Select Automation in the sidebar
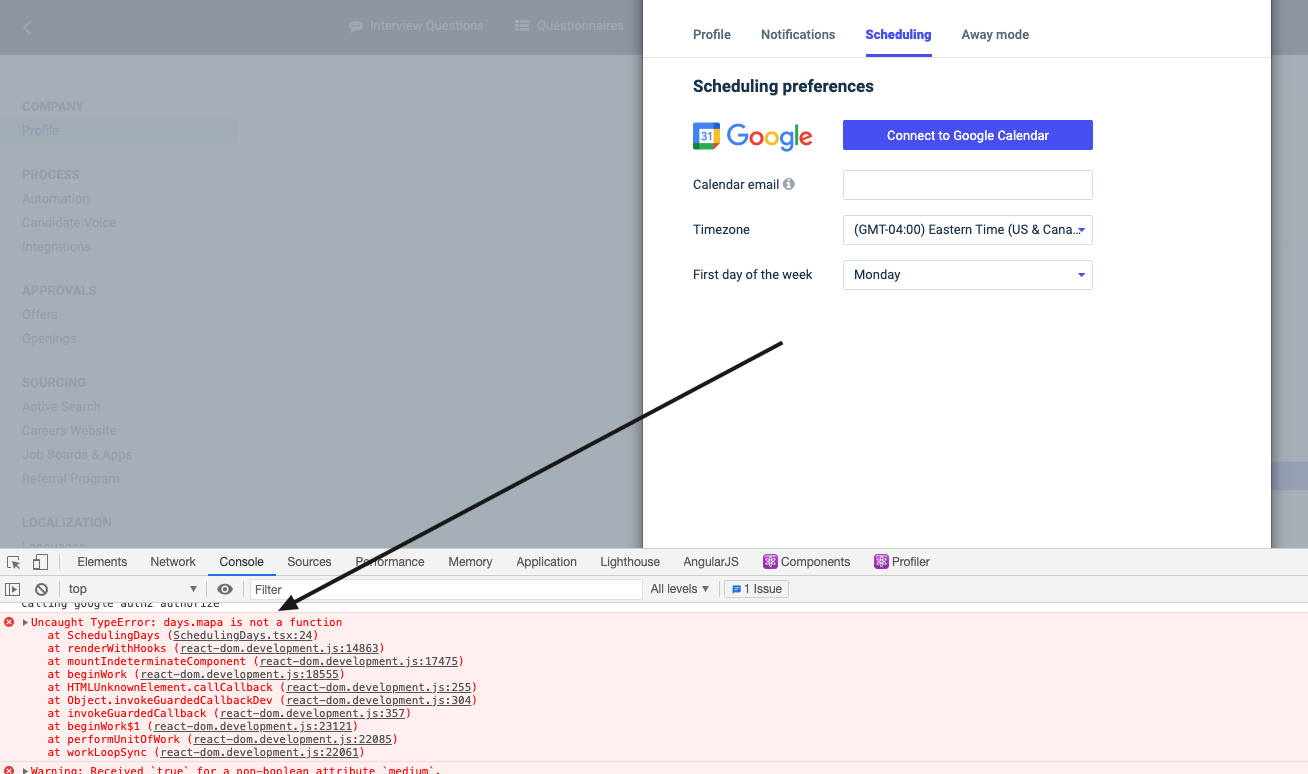Viewport: 1308px width, 774px height. coord(56,198)
